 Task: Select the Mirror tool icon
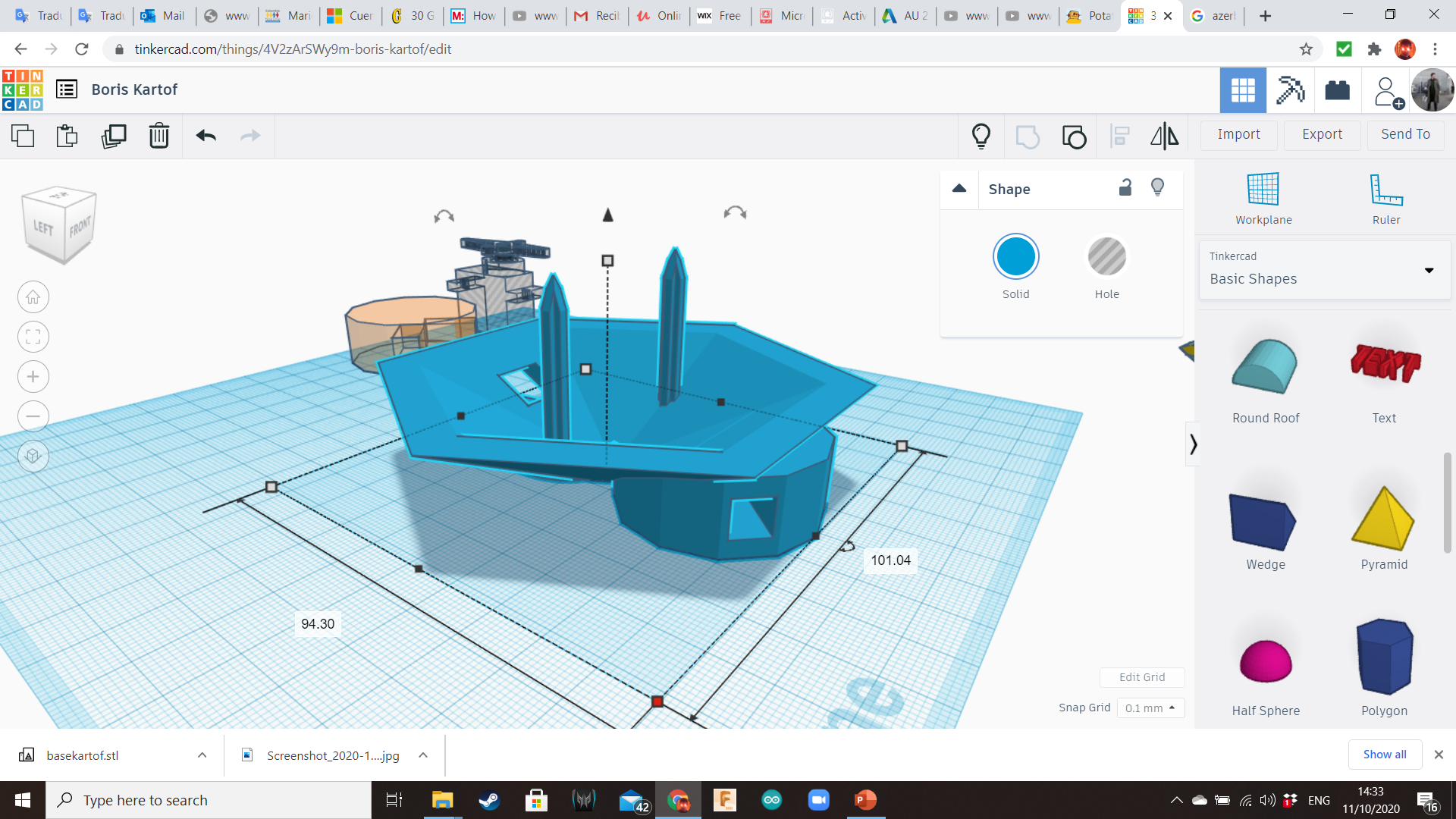pyautogui.click(x=1164, y=136)
